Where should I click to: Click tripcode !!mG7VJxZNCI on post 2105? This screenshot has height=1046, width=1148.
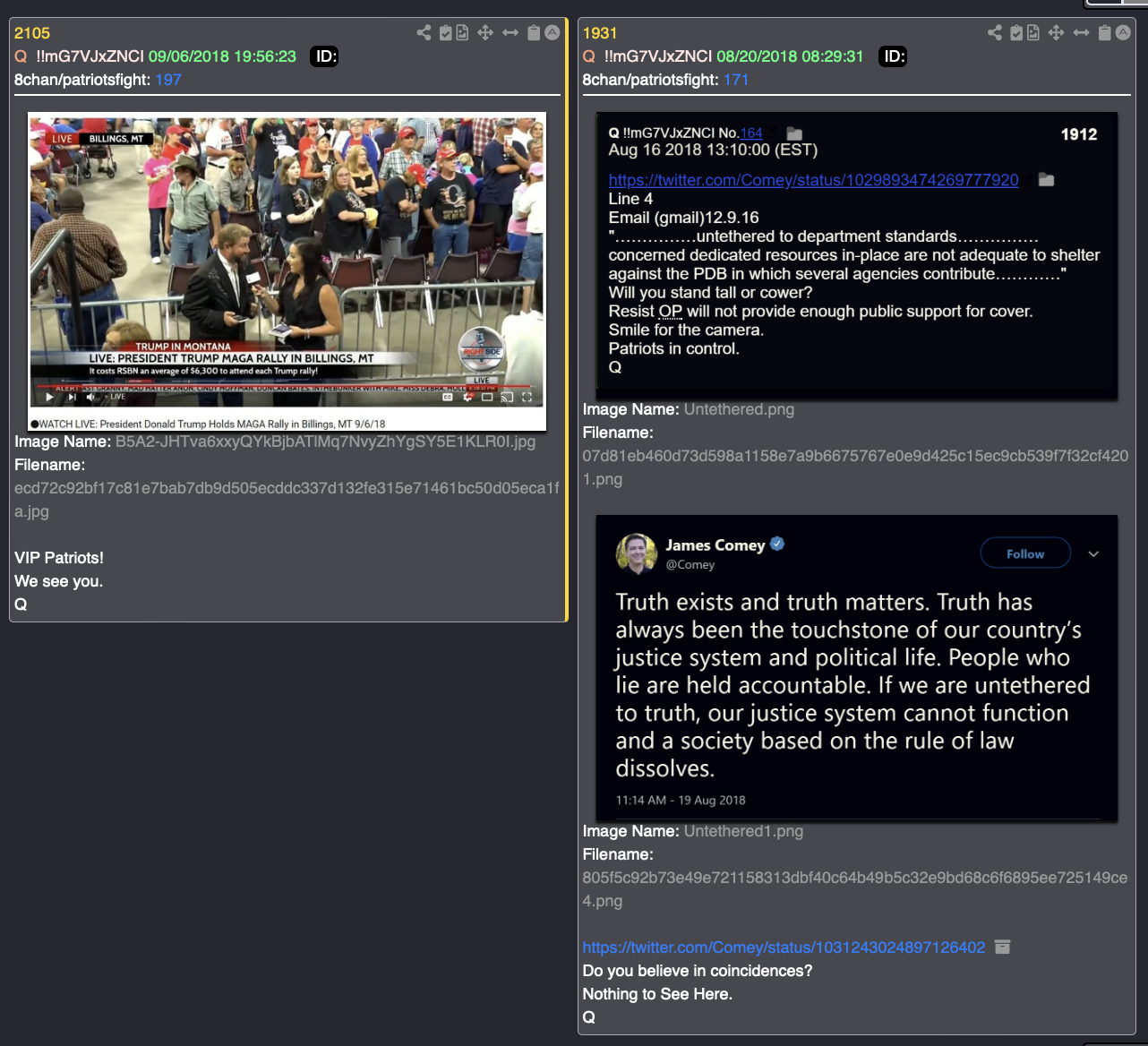(90, 56)
